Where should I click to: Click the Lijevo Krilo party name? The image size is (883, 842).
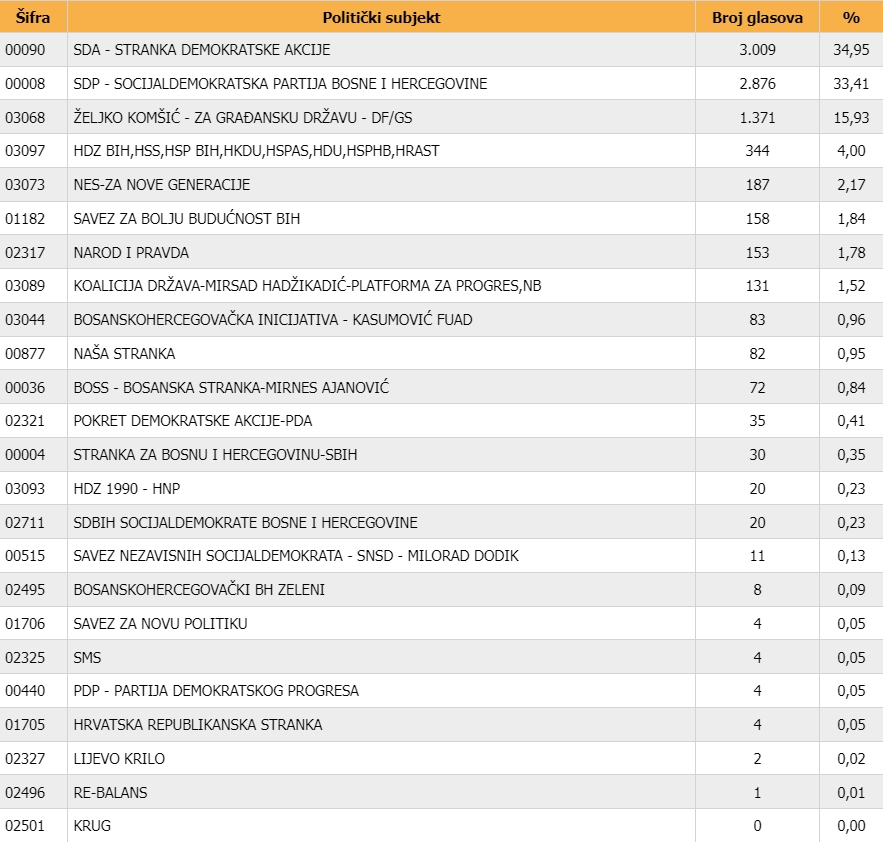coord(119,759)
